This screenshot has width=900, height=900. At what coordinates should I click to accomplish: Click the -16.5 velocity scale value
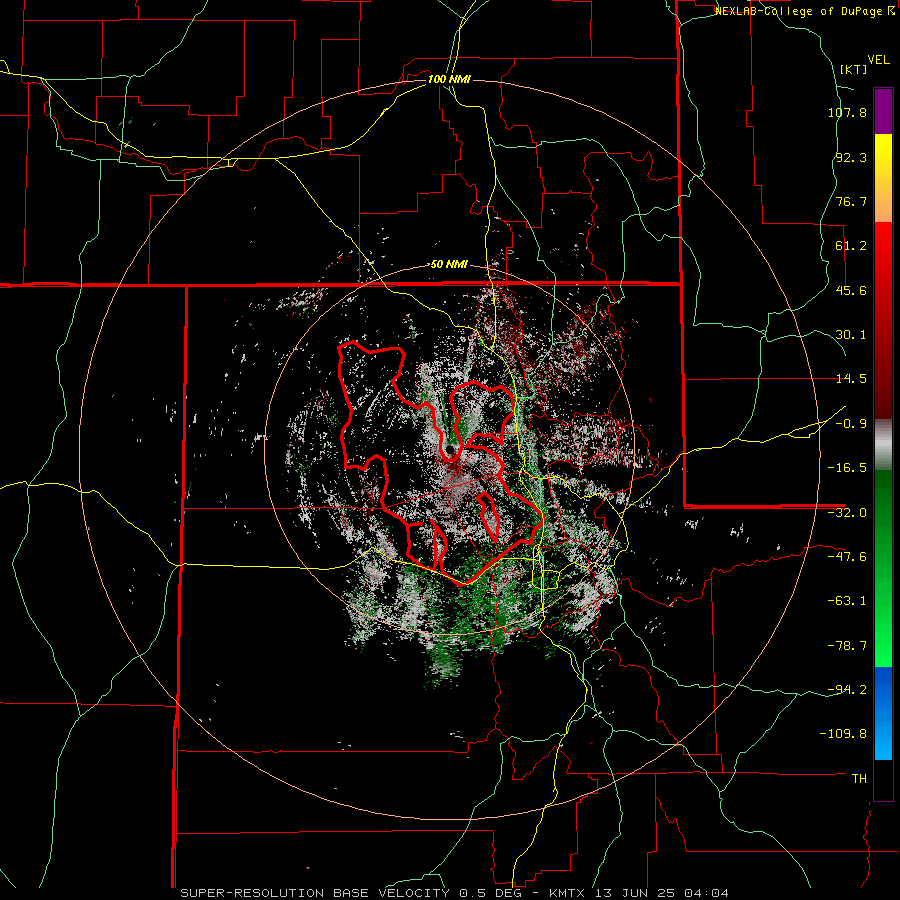click(x=847, y=468)
